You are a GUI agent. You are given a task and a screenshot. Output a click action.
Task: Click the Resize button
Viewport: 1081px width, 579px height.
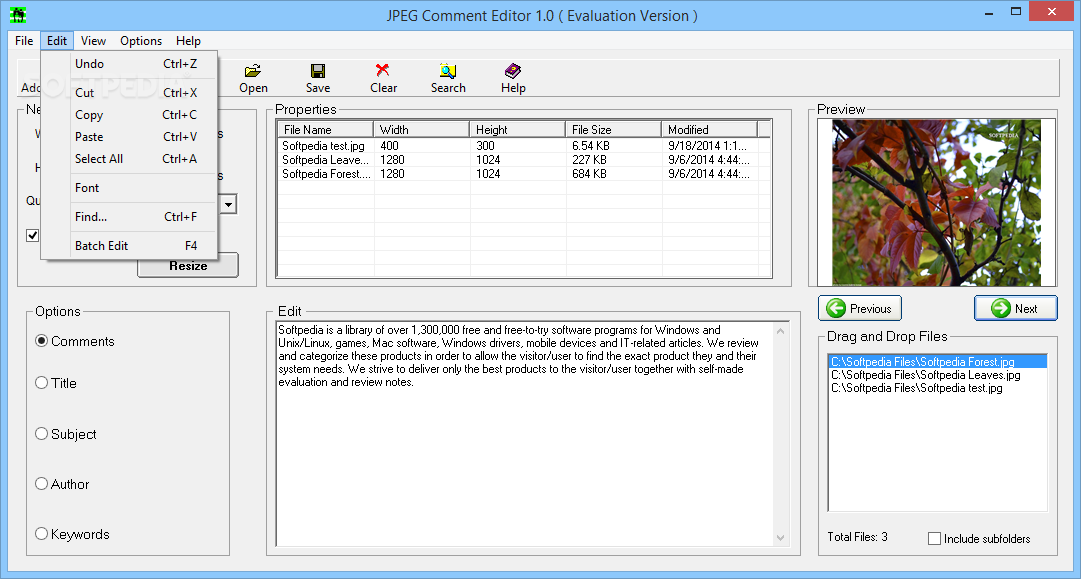pyautogui.click(x=188, y=265)
